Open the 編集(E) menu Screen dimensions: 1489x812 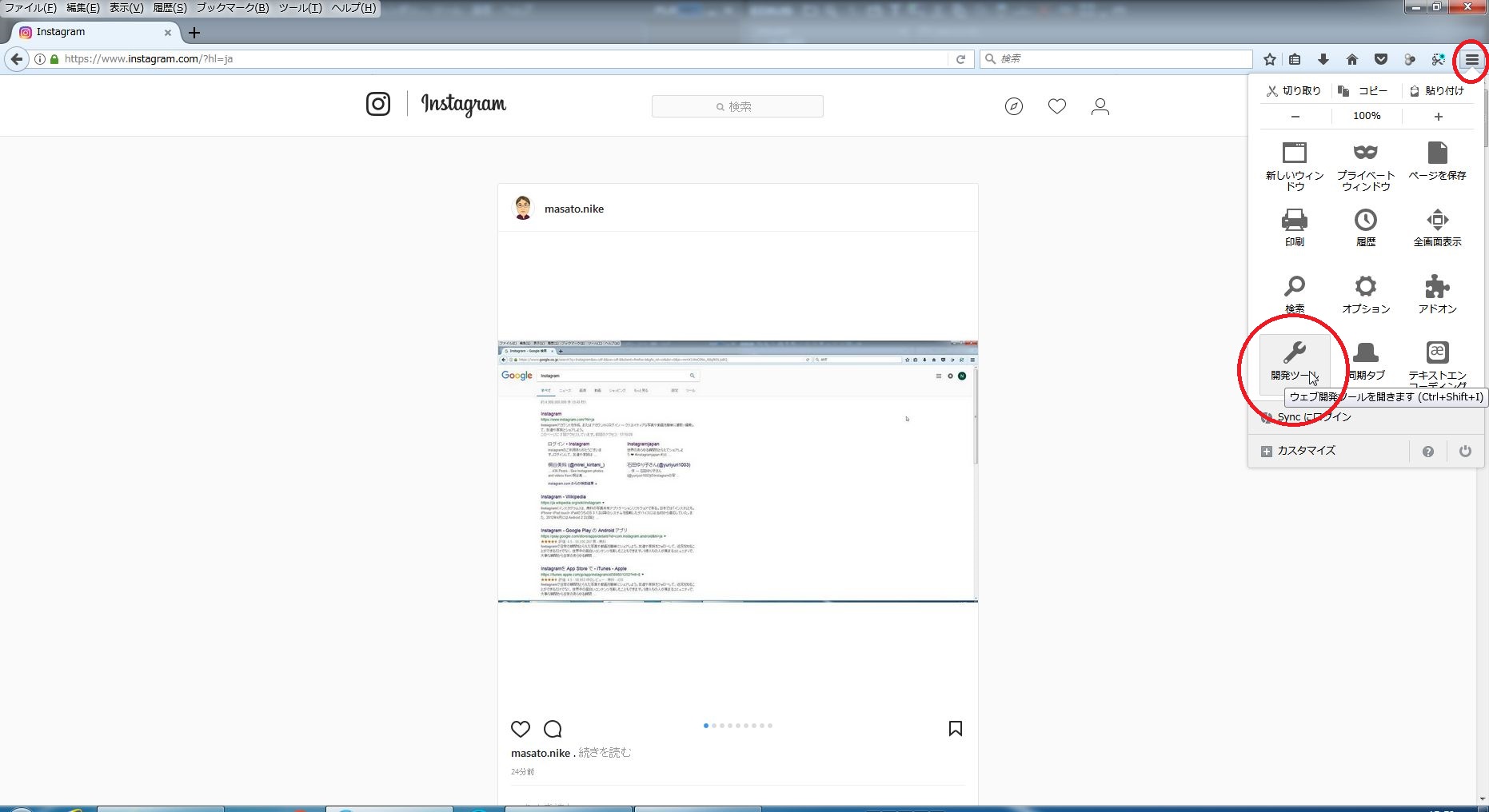point(83,8)
